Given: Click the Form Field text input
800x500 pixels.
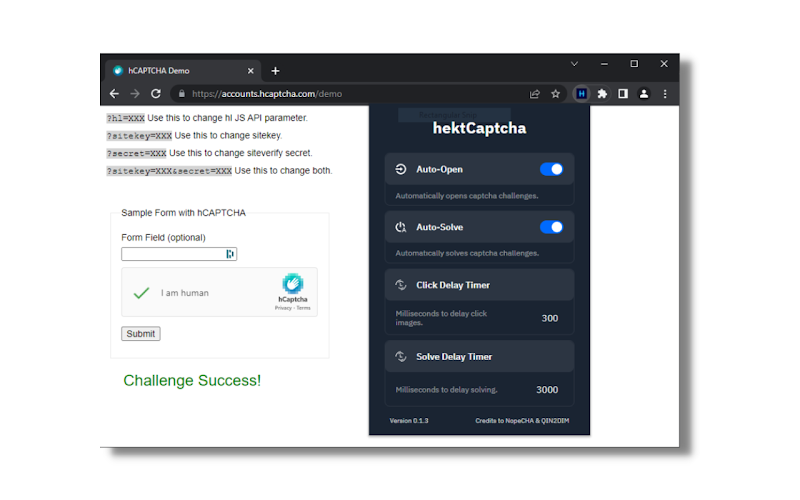Looking at the screenshot, I should click(x=179, y=254).
